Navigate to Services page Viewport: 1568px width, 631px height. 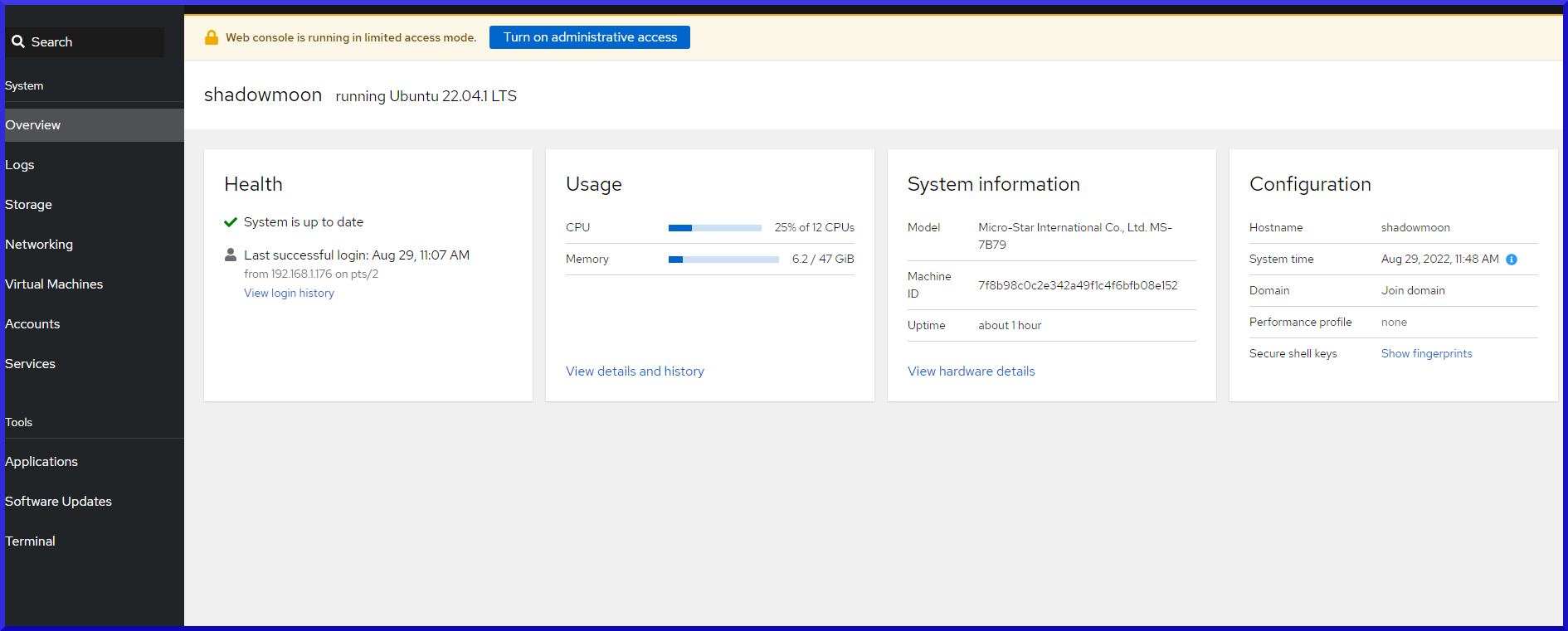tap(31, 364)
